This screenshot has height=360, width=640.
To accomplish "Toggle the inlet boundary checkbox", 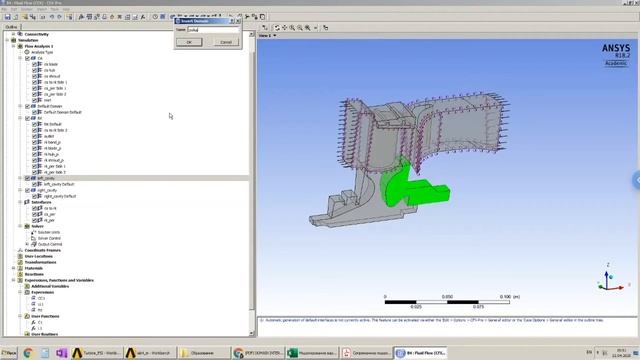I will [x=35, y=100].
